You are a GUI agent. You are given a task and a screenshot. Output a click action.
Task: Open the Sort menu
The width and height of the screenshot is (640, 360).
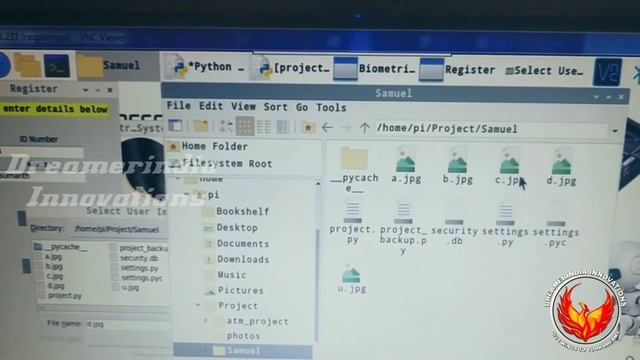coord(276,107)
